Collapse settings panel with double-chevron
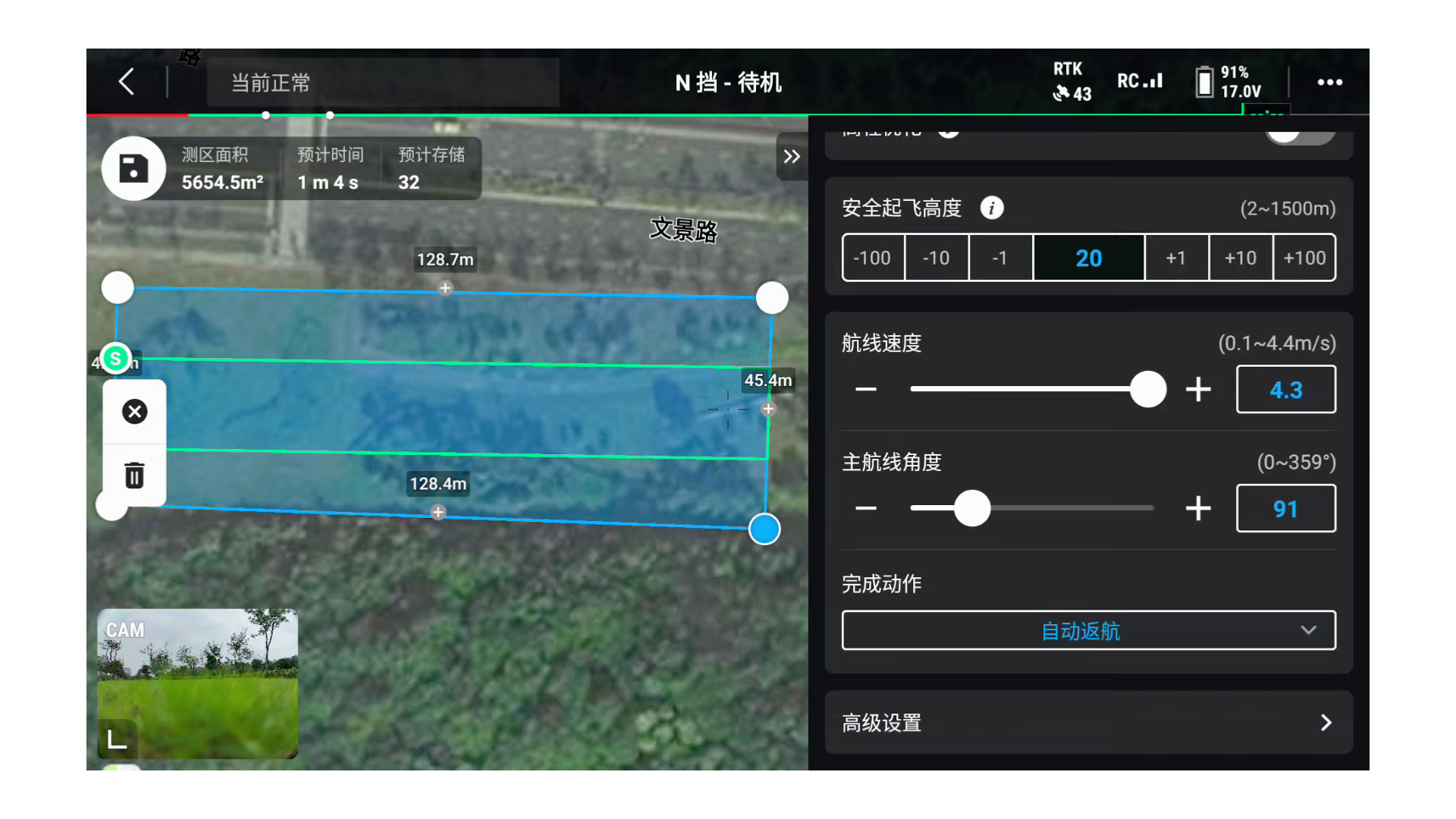The height and width of the screenshot is (819, 1456). tap(792, 157)
